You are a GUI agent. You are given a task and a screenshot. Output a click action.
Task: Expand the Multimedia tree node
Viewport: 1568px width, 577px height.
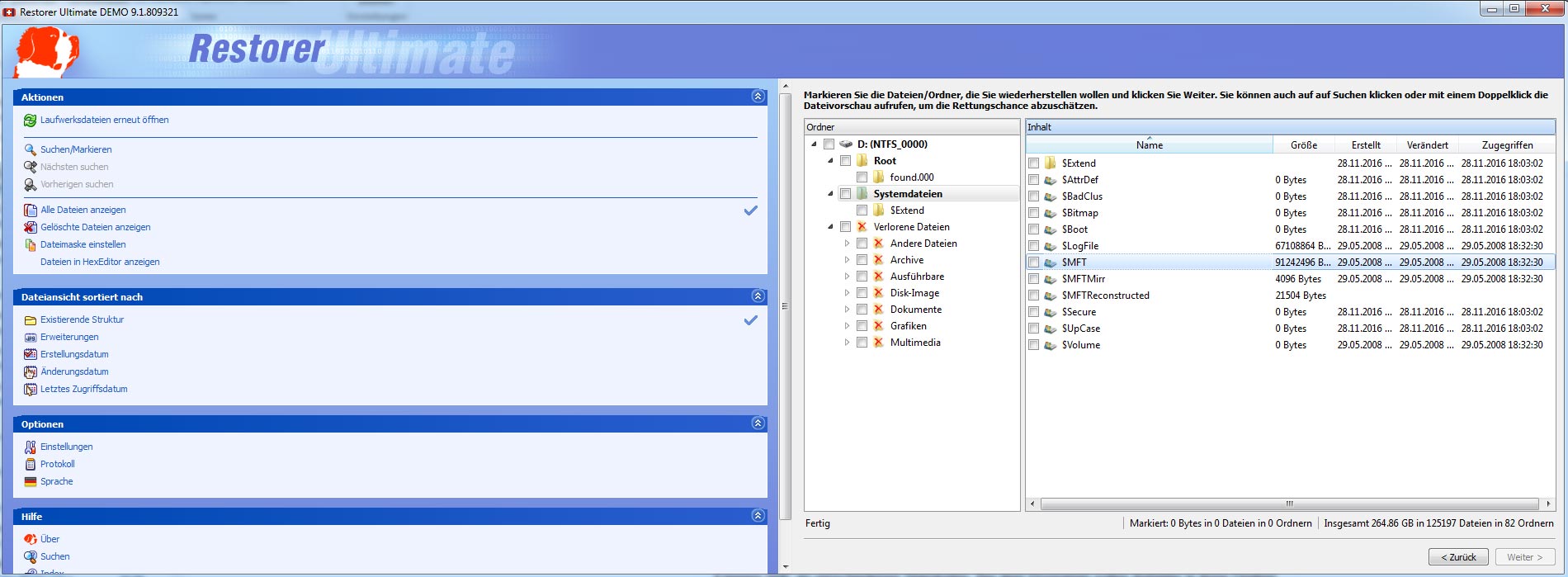point(847,343)
